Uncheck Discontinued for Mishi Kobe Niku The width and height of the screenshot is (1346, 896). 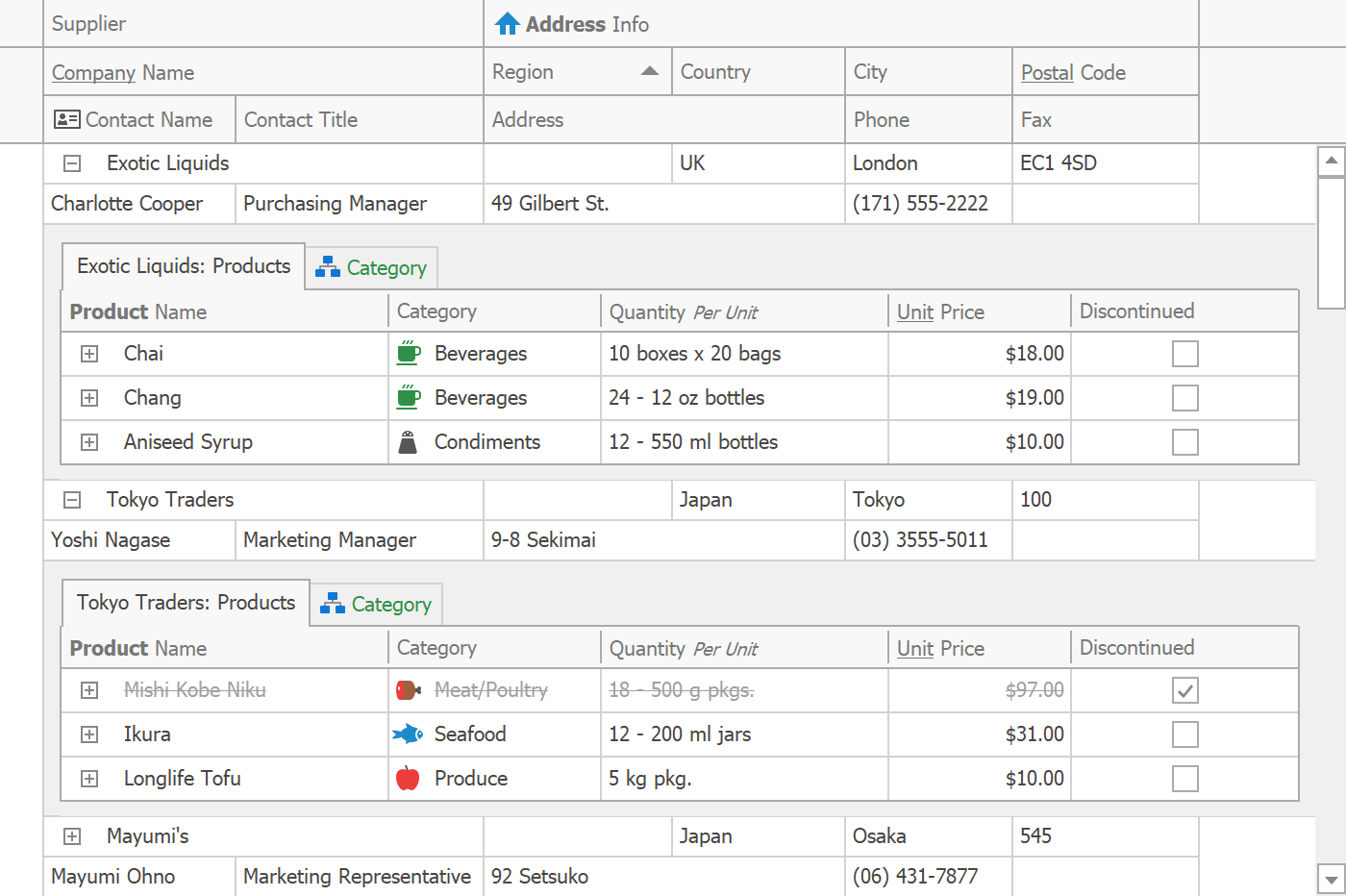coord(1184,690)
